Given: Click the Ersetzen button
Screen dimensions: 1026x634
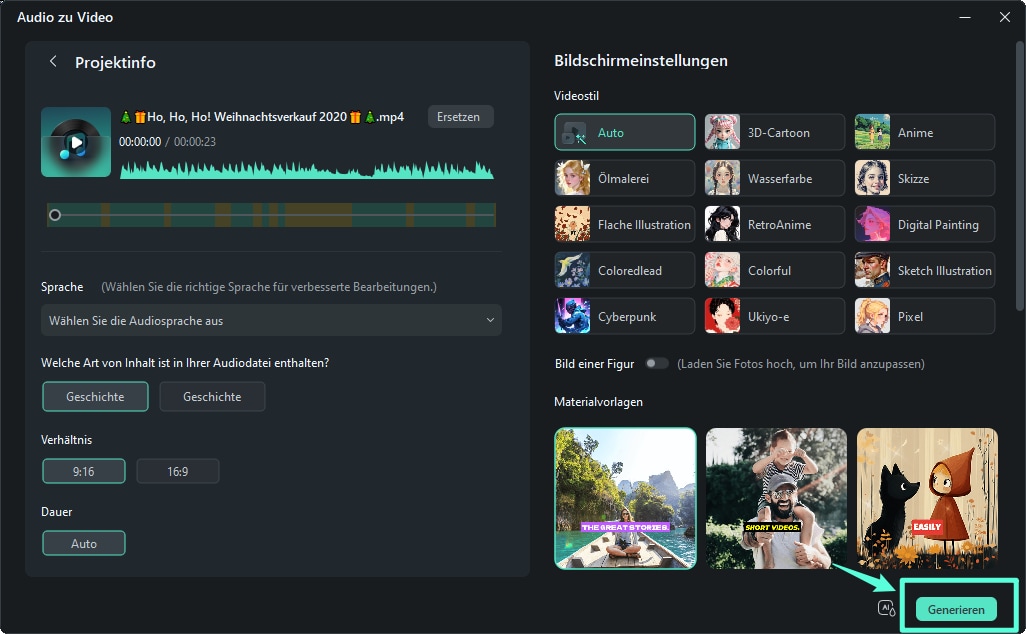Looking at the screenshot, I should coord(460,117).
